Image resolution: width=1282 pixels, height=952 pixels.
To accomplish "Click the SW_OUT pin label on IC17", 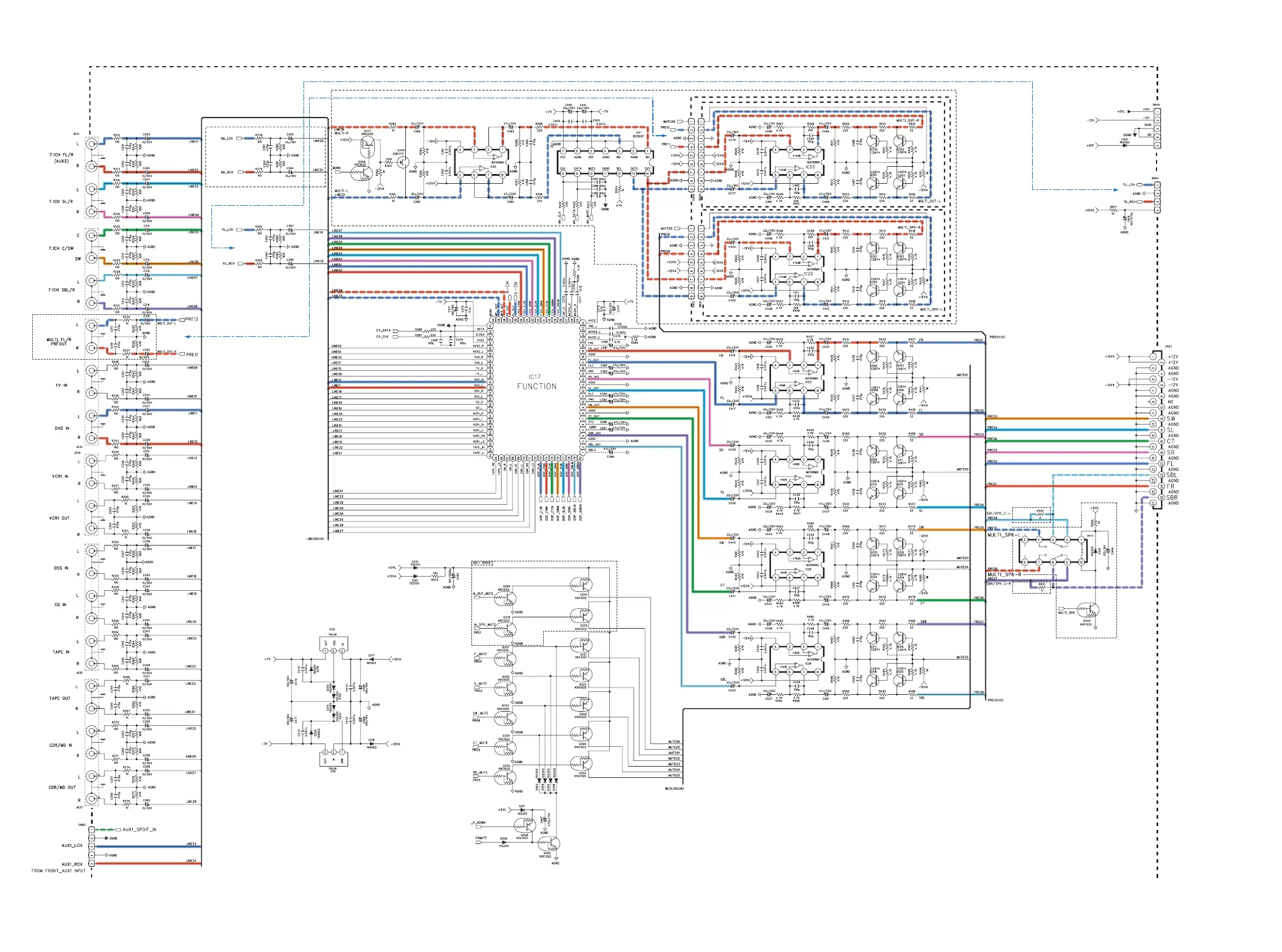I will (x=594, y=405).
